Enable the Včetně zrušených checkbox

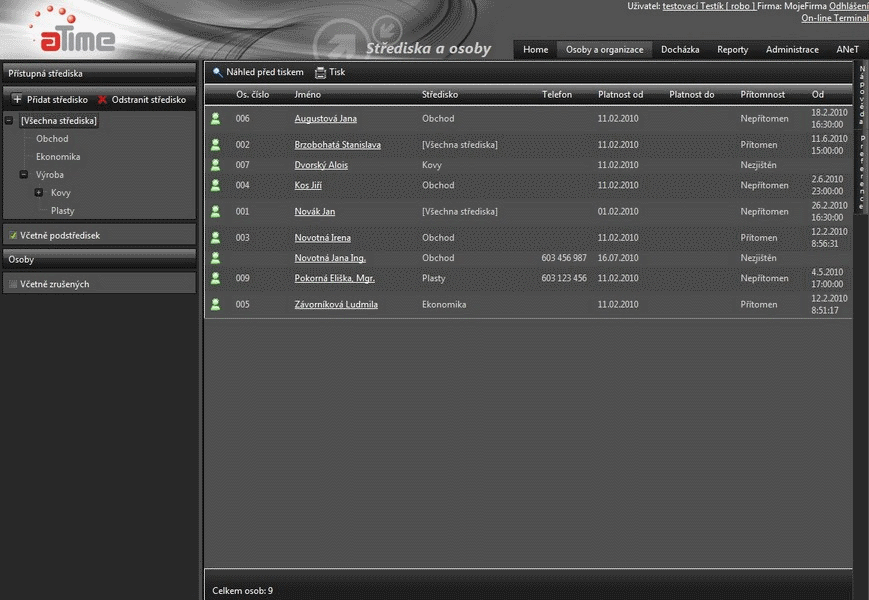(x=13, y=284)
